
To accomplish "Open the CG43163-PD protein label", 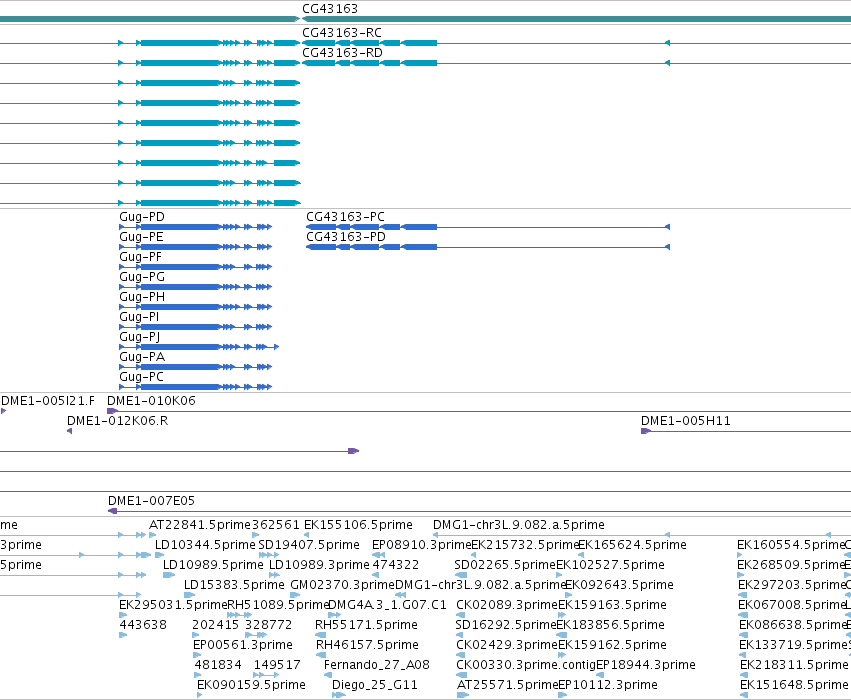I will [346, 237].
